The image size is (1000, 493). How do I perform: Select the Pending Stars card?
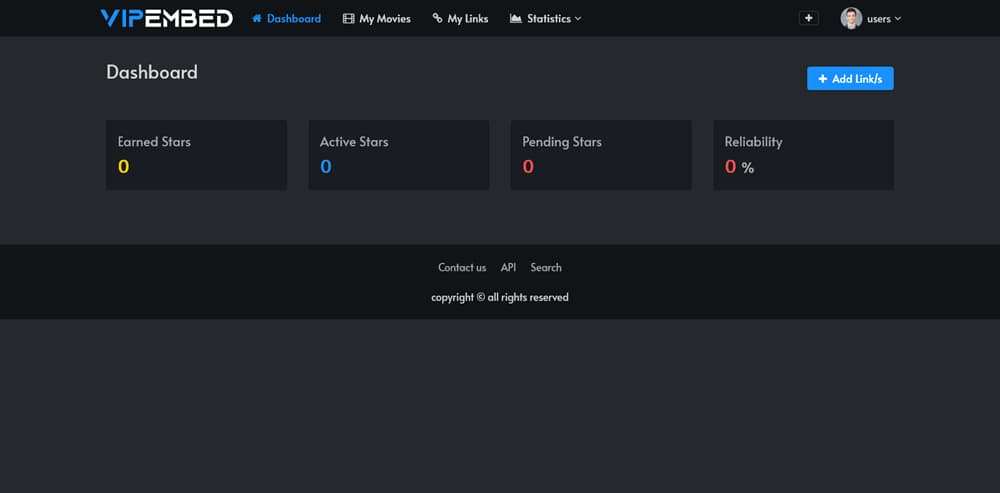coord(601,155)
